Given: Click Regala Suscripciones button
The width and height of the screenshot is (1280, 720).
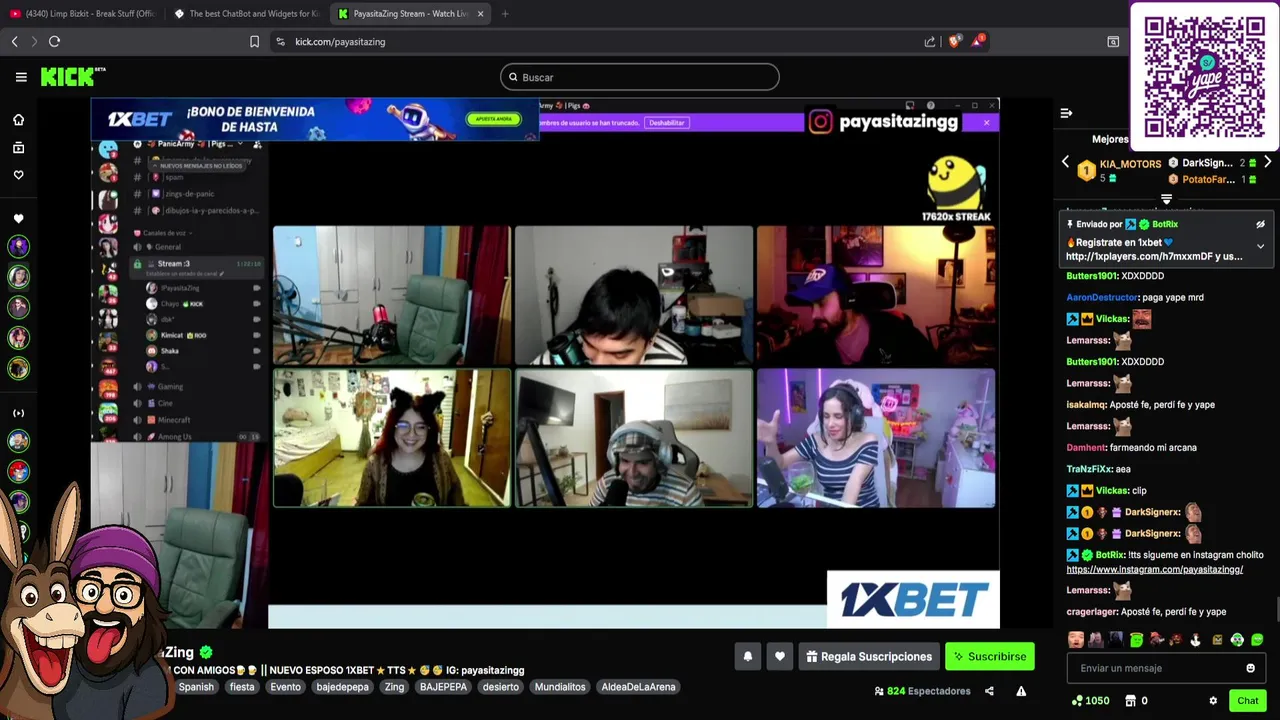Looking at the screenshot, I should pos(869,656).
